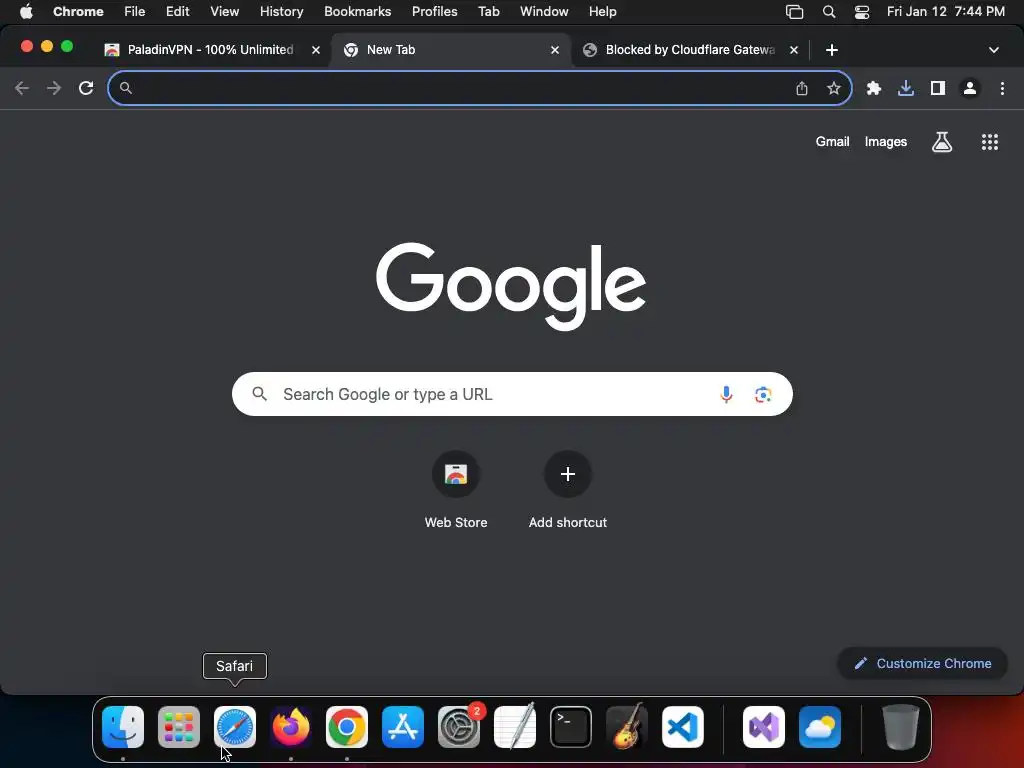The height and width of the screenshot is (768, 1024).
Task: Open Chrome's three-dot menu
Action: point(1002,88)
